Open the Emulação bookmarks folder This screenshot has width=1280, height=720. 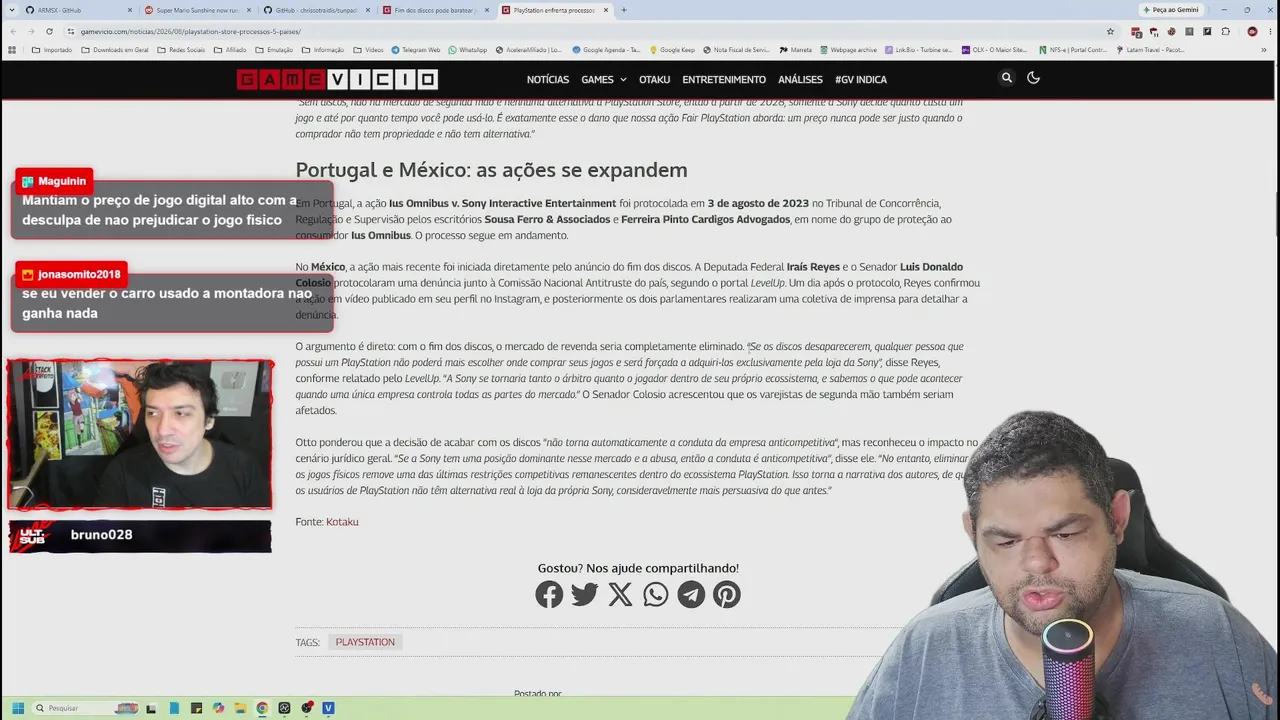click(274, 49)
